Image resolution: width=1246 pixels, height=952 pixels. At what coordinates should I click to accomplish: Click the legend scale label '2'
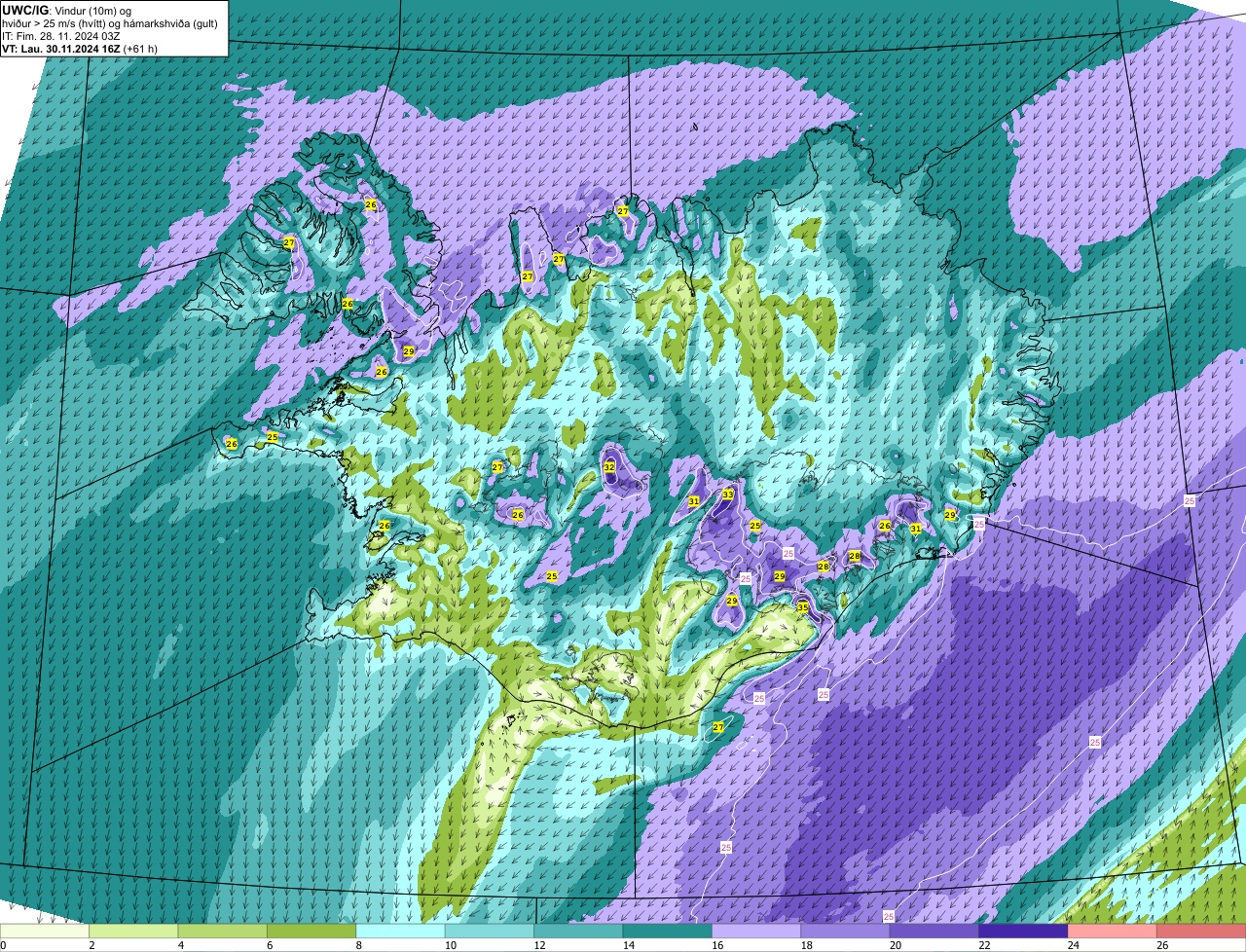click(x=92, y=945)
